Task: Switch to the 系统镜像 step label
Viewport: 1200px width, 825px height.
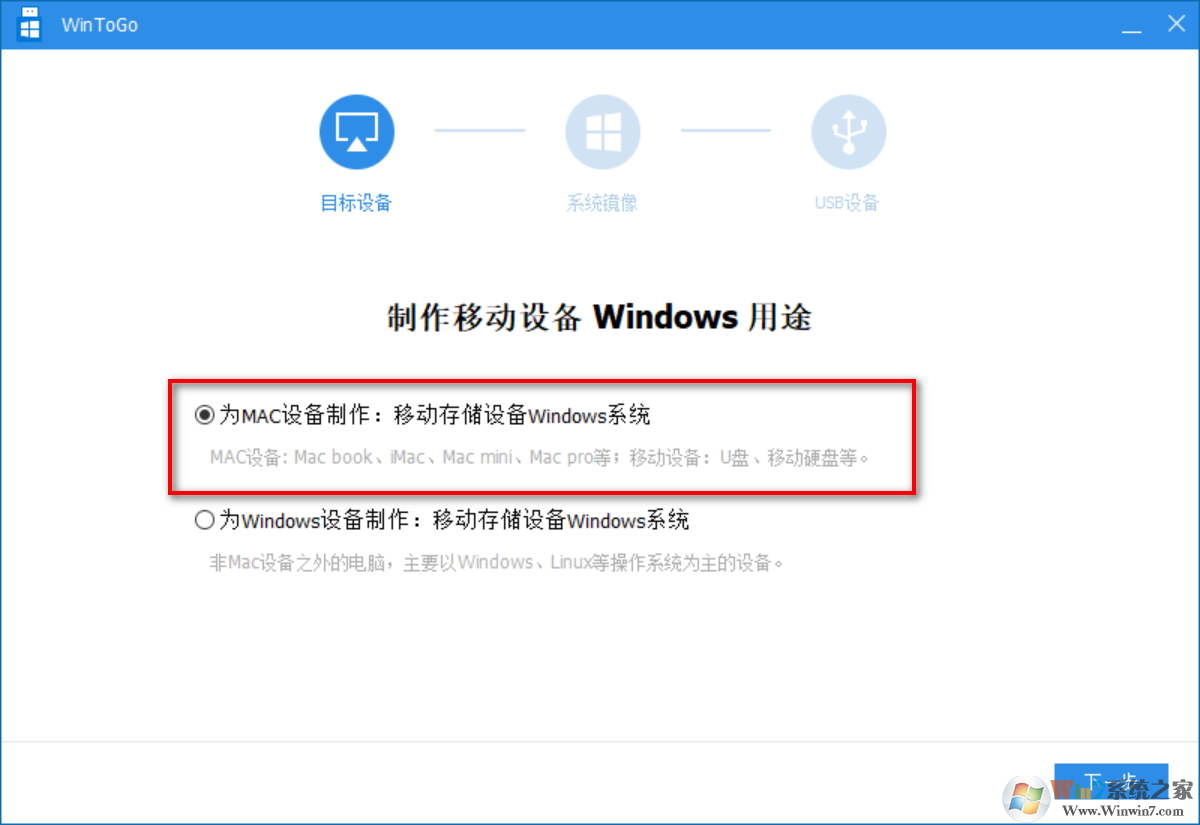Action: 602,203
